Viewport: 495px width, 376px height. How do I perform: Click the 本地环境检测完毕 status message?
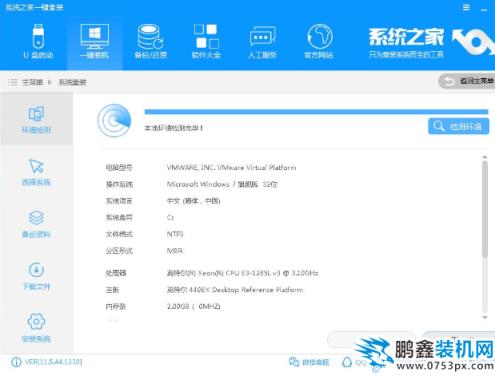173,128
